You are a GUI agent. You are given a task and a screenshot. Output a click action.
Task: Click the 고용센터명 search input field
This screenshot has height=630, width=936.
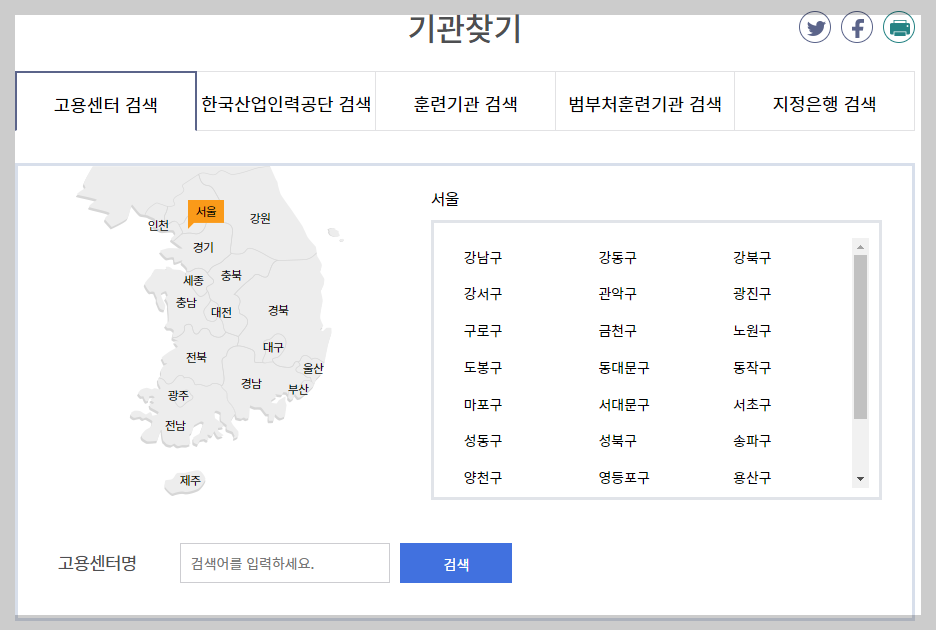(x=284, y=563)
